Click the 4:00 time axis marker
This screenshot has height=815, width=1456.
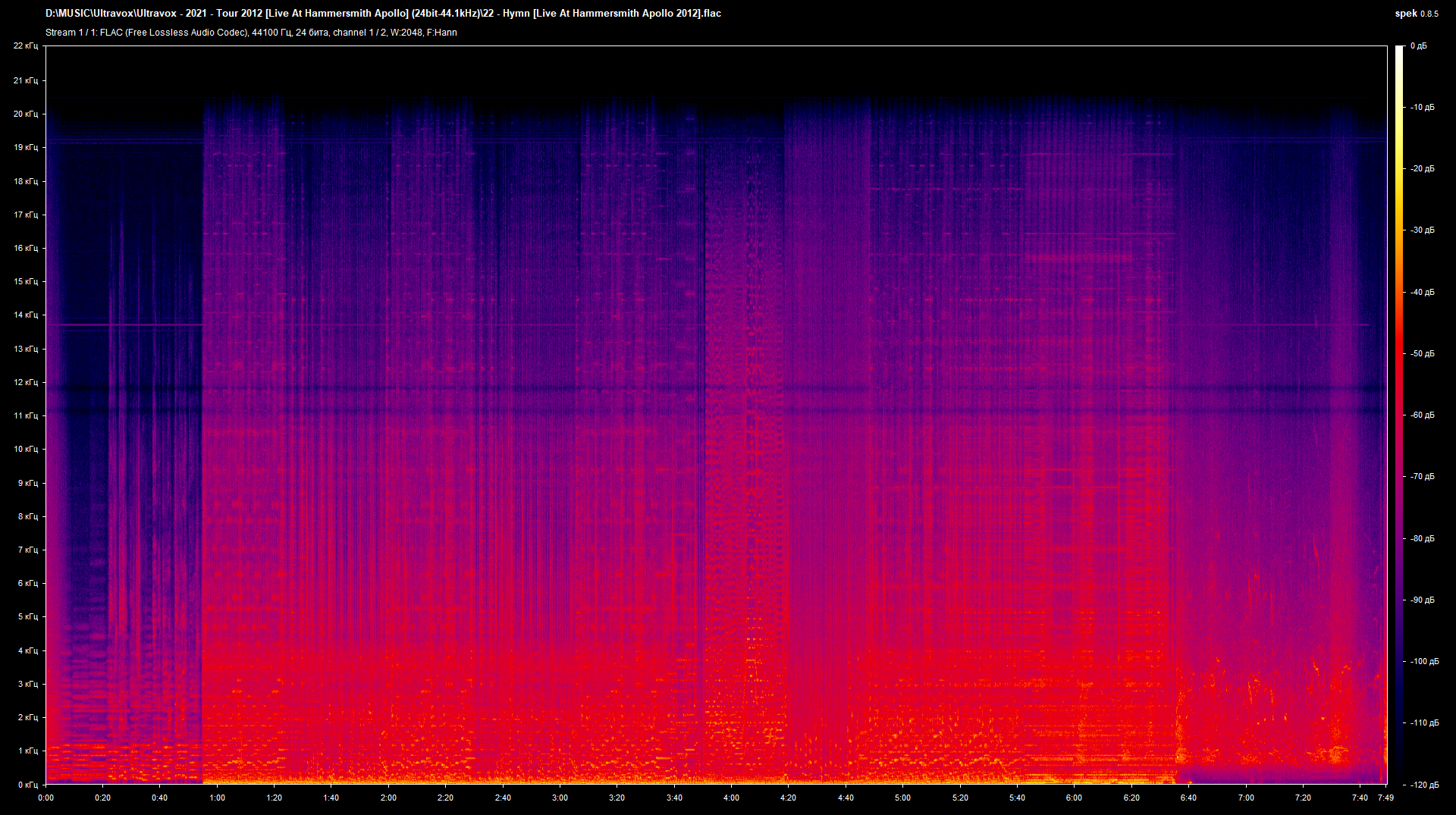coord(731,798)
